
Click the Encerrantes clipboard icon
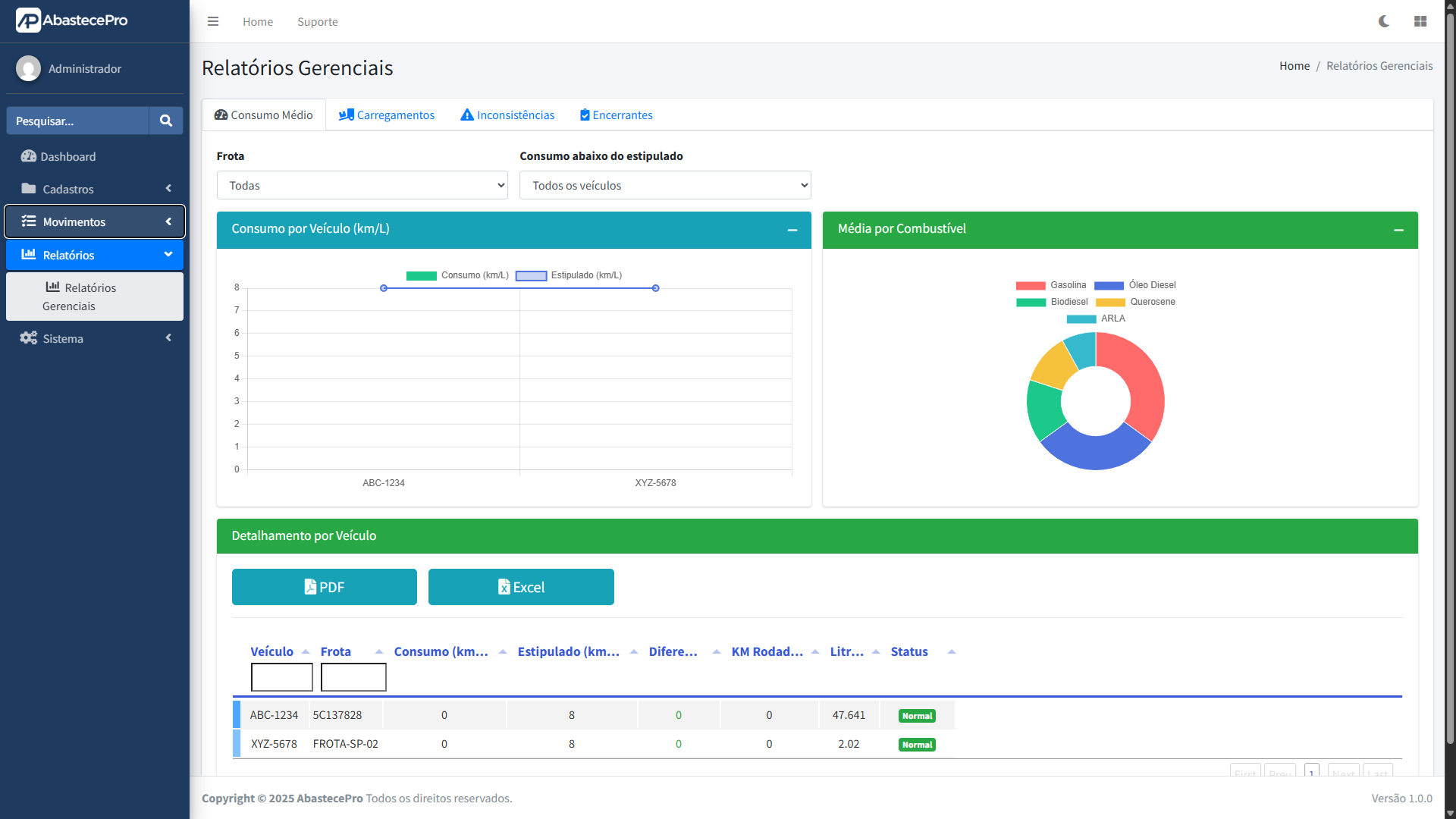[x=585, y=115]
